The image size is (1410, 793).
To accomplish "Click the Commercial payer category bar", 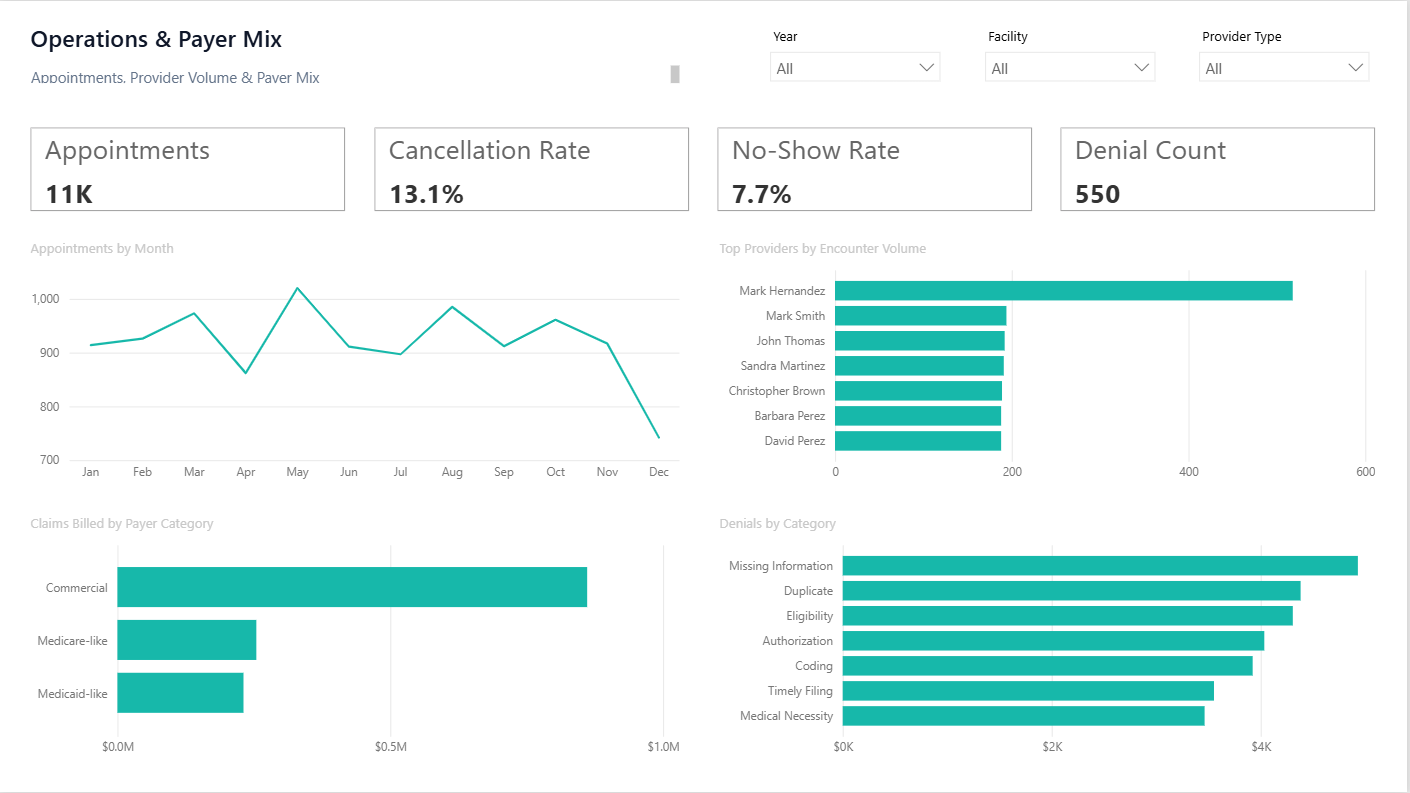I will [352, 587].
